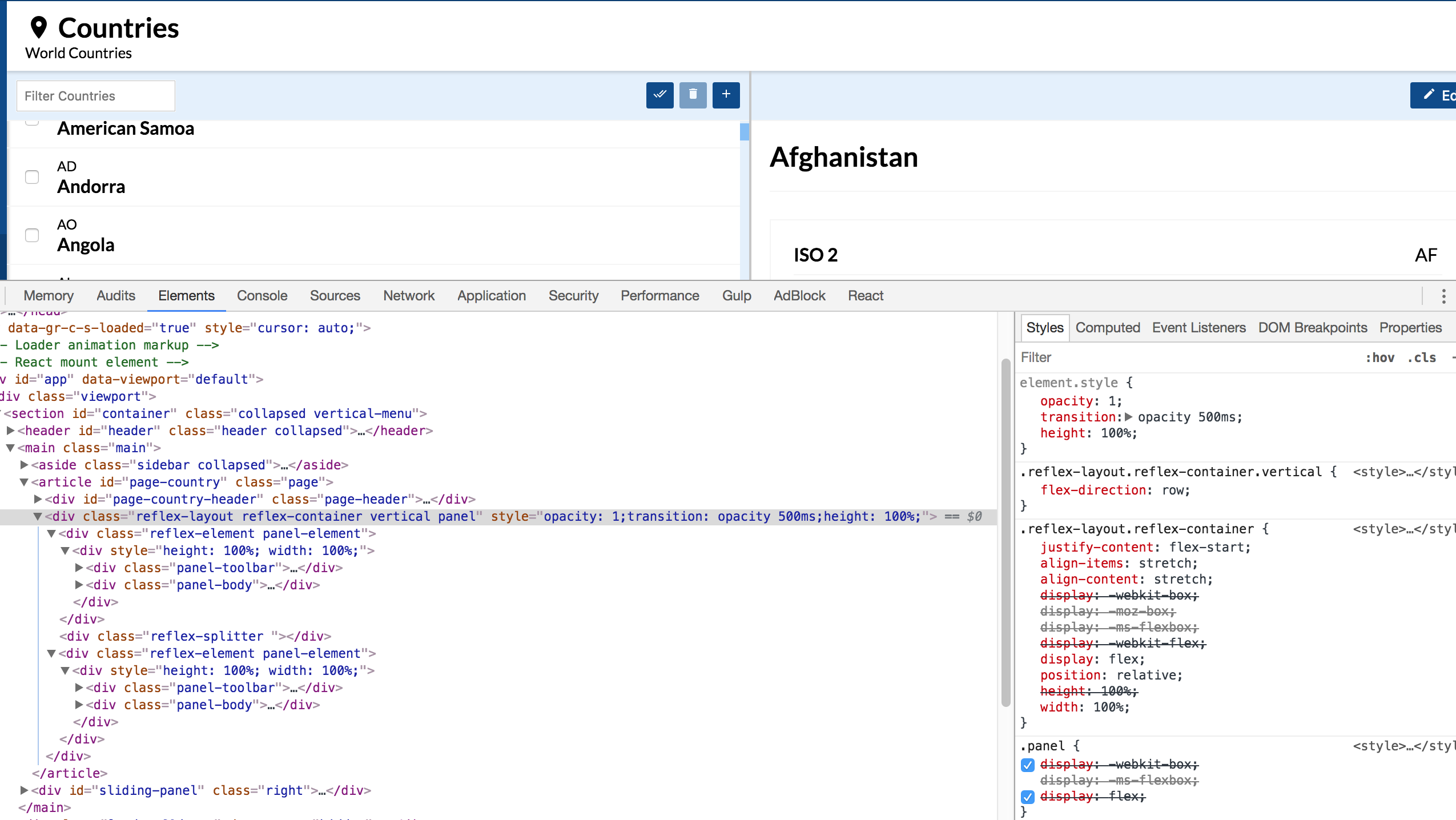
Task: Collapse the main element node
Action: click(10, 448)
